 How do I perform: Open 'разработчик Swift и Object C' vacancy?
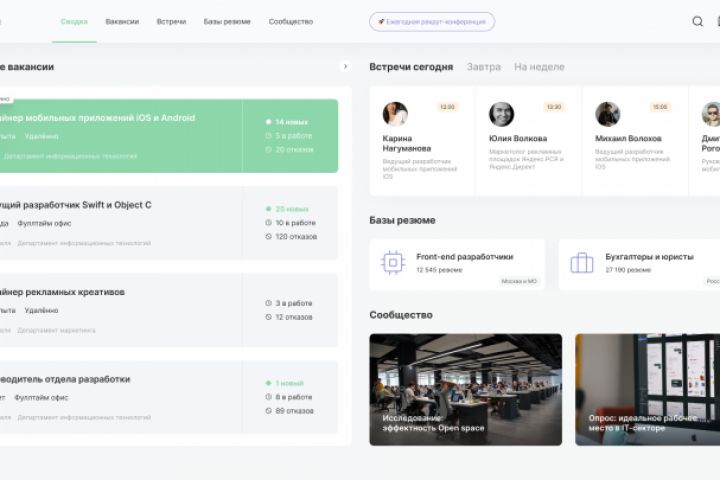click(x=75, y=205)
